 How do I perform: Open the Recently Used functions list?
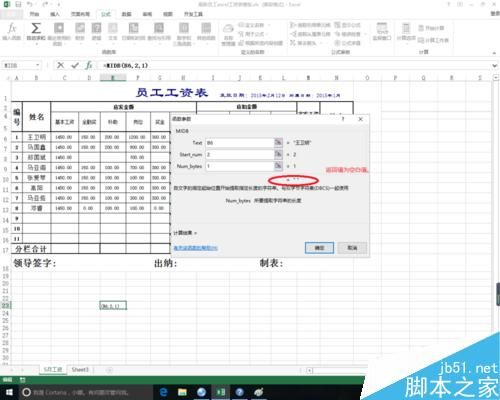tap(59, 33)
